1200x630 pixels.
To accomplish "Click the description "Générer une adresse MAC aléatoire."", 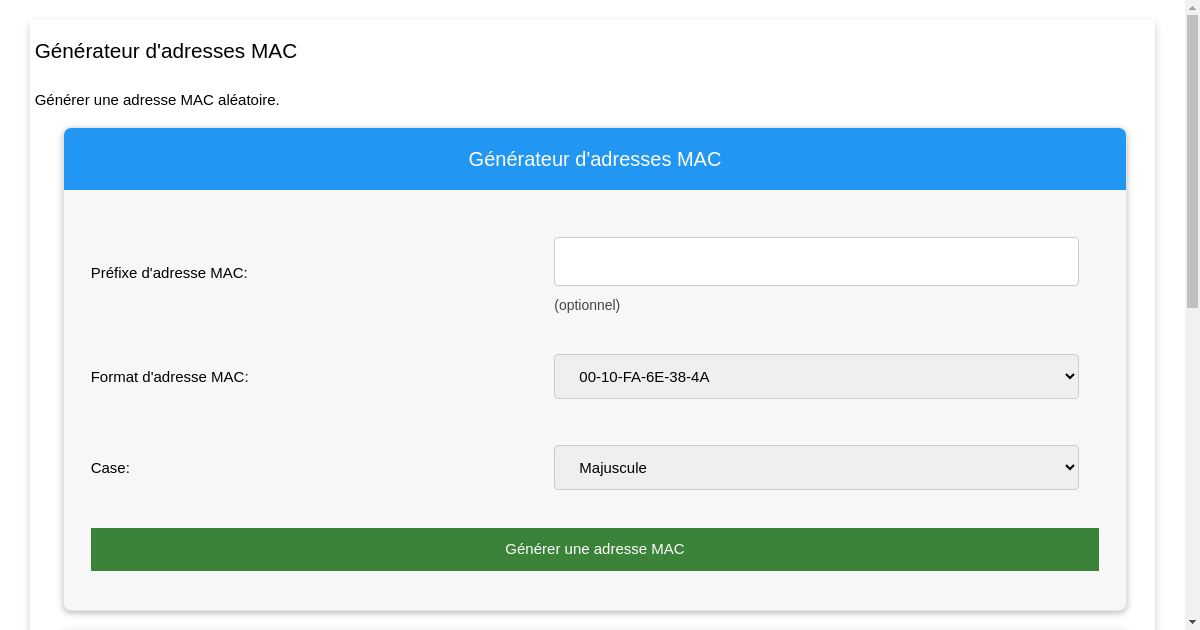I will point(157,100).
